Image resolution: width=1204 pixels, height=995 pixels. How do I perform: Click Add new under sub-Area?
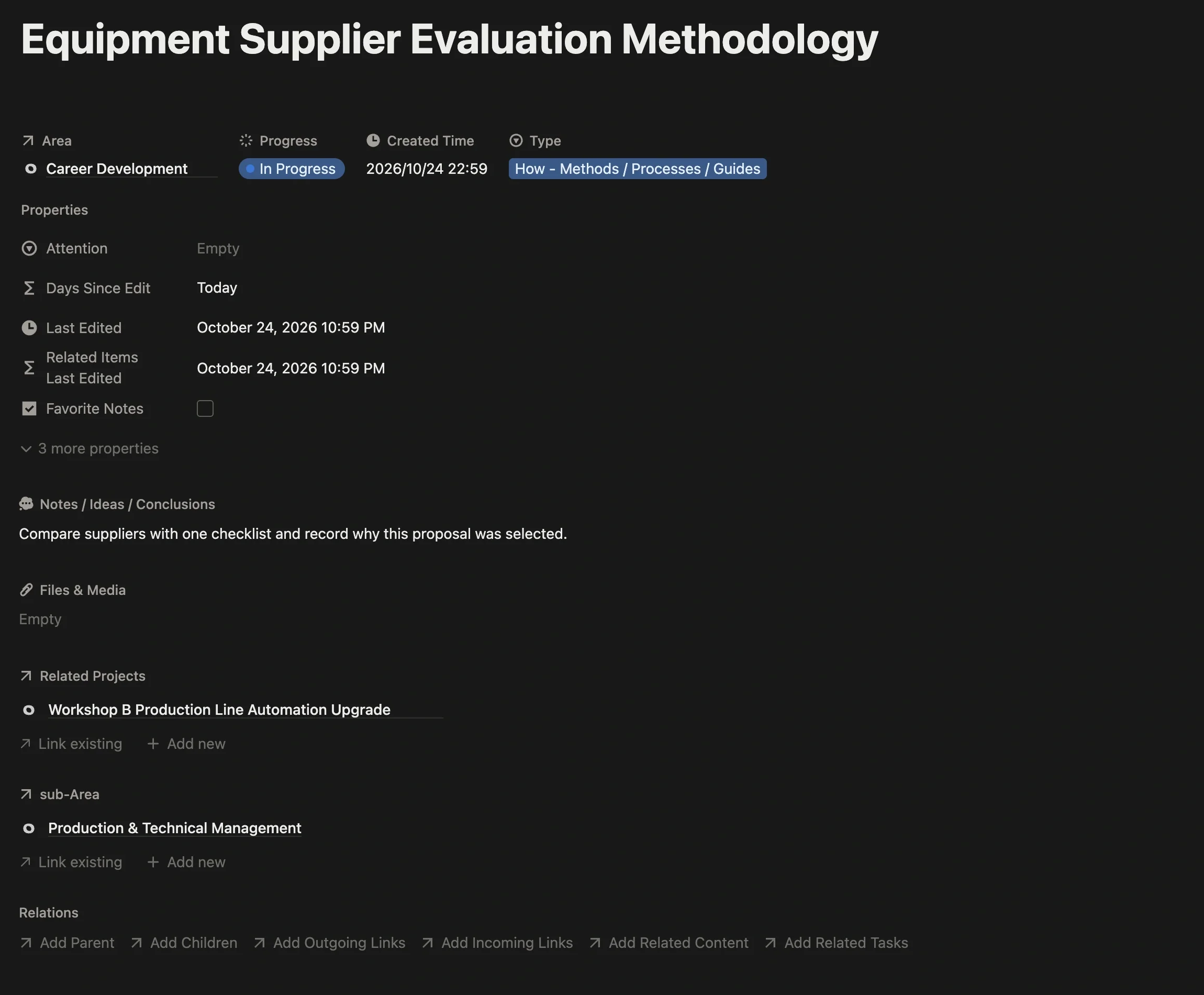[x=187, y=862]
